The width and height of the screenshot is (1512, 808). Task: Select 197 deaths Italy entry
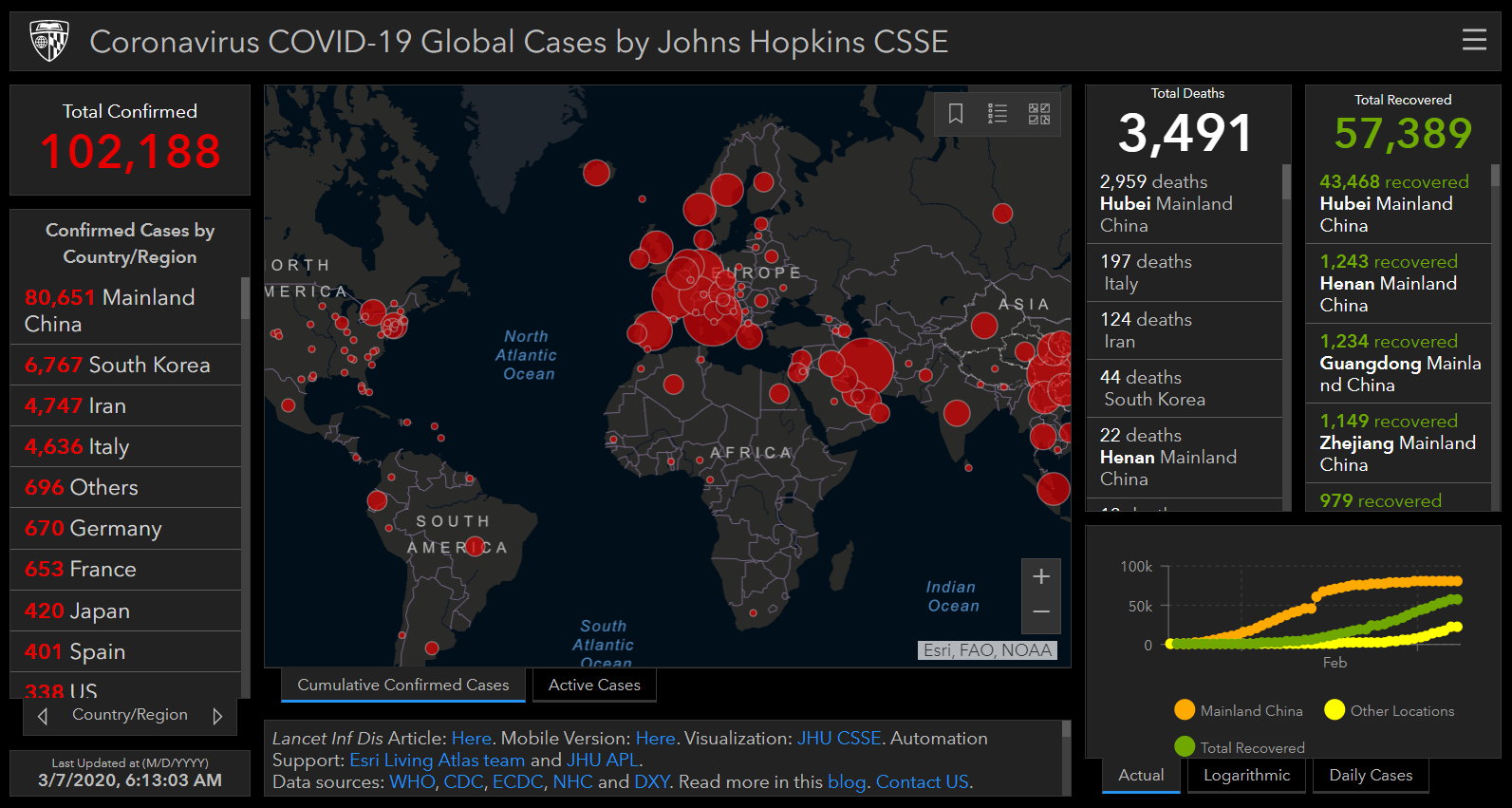coord(1184,272)
